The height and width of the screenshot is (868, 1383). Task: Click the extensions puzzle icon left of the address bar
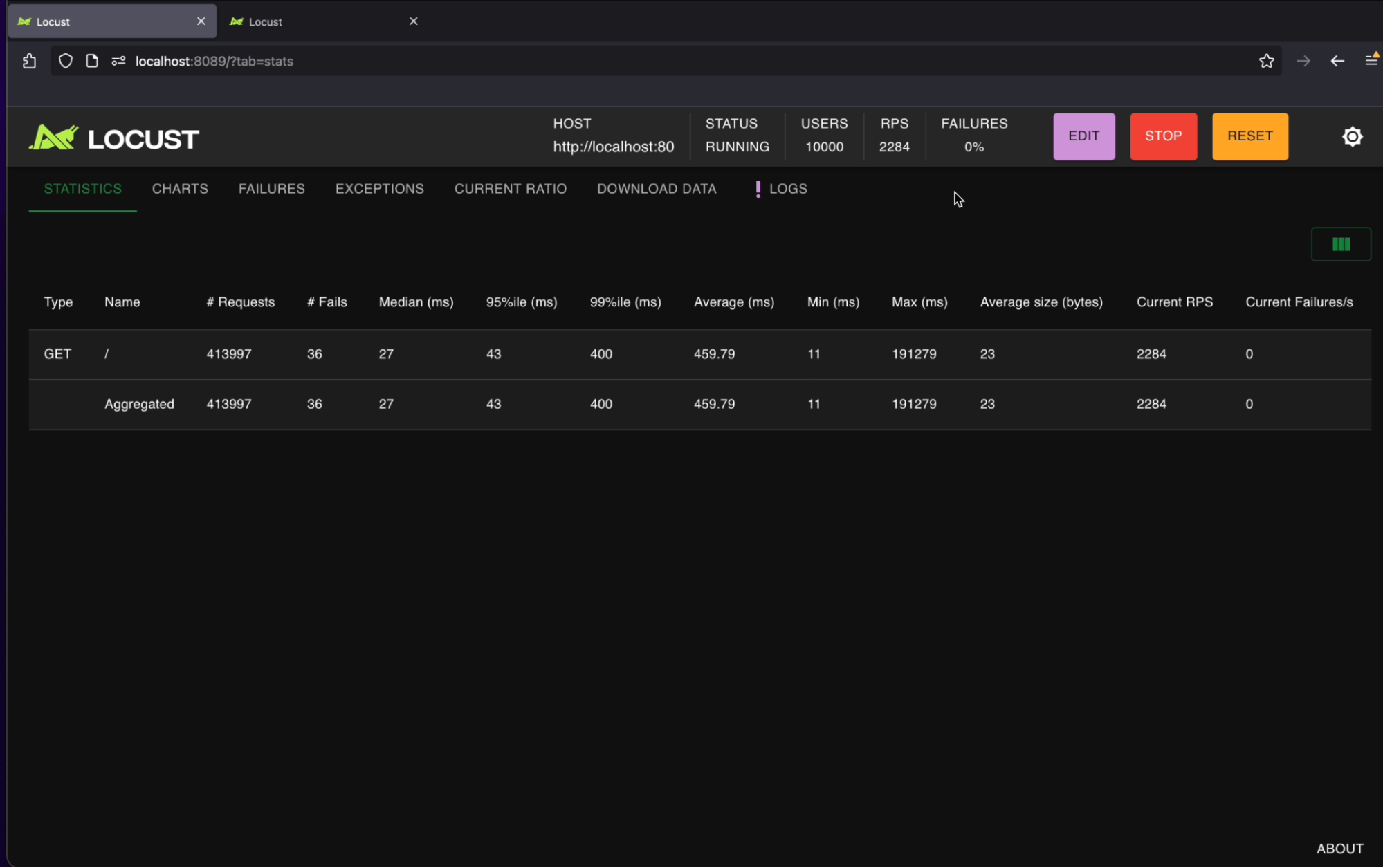coord(29,61)
